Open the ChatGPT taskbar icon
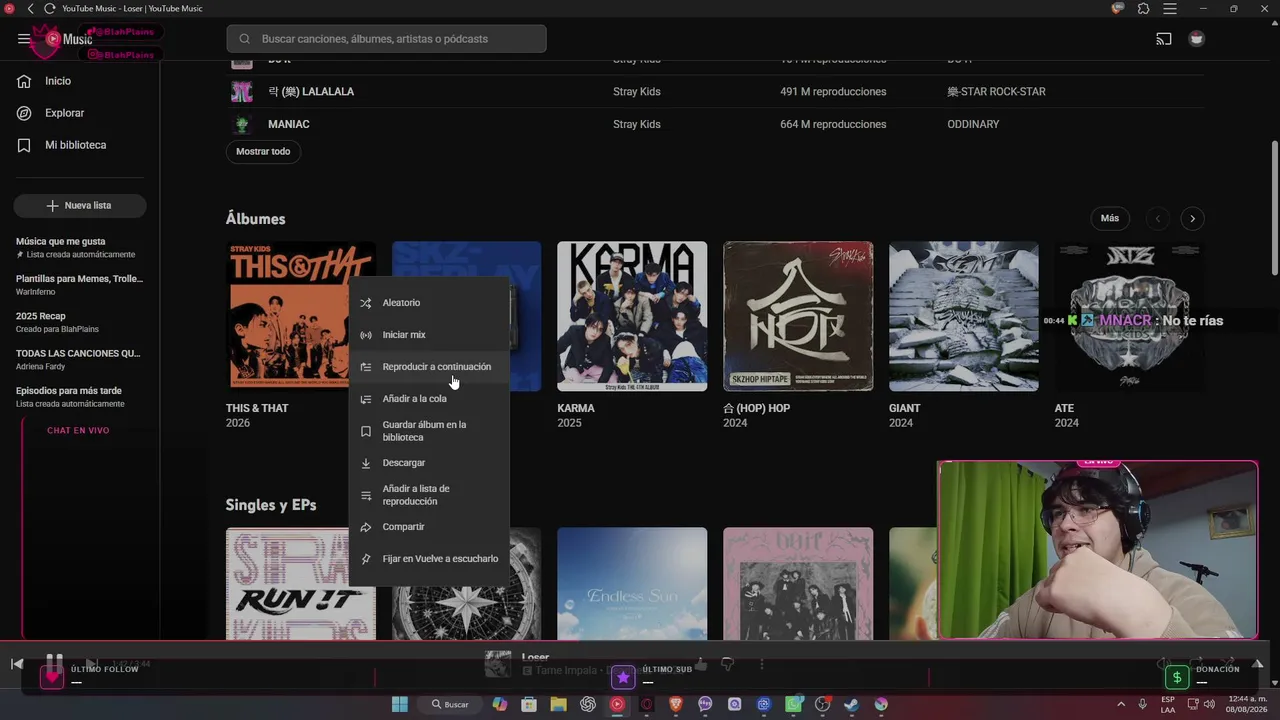 588,704
